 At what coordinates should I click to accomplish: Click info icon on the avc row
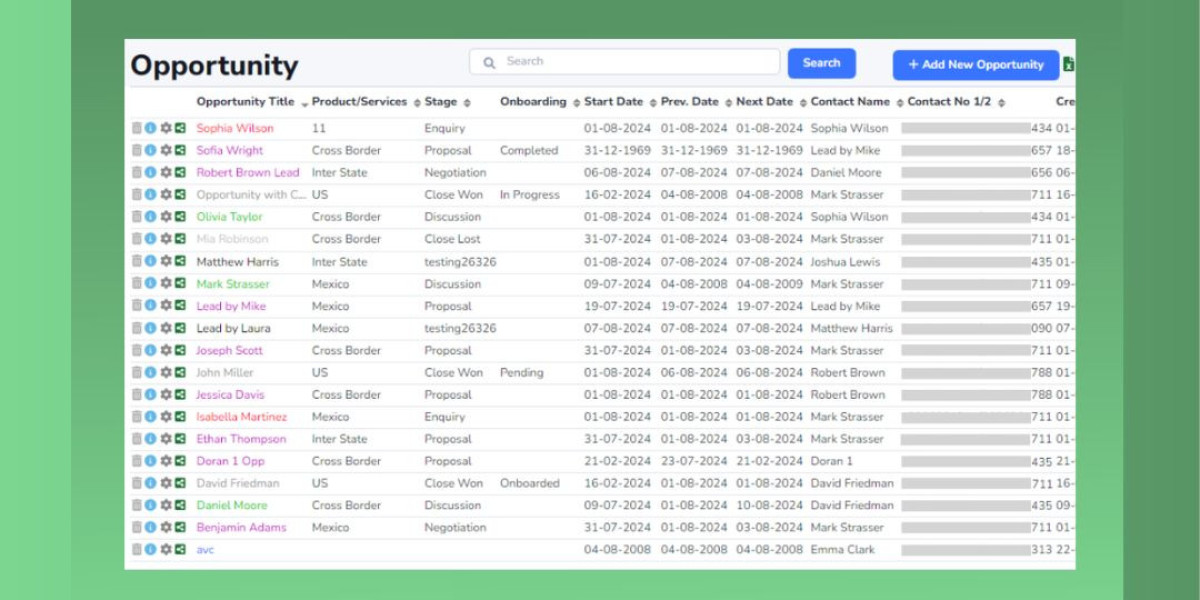[151, 549]
